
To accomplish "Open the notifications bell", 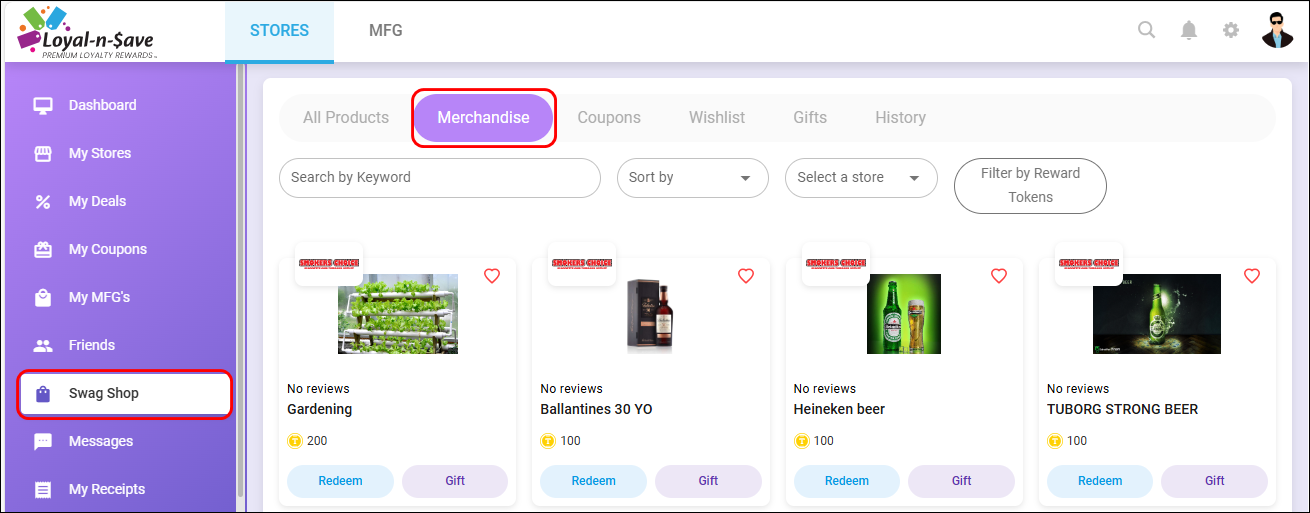I will pyautogui.click(x=1189, y=30).
